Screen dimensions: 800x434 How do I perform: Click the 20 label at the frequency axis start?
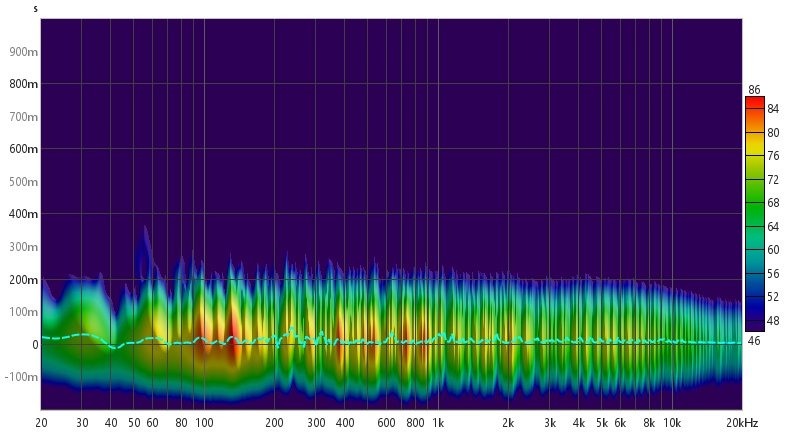click(42, 423)
